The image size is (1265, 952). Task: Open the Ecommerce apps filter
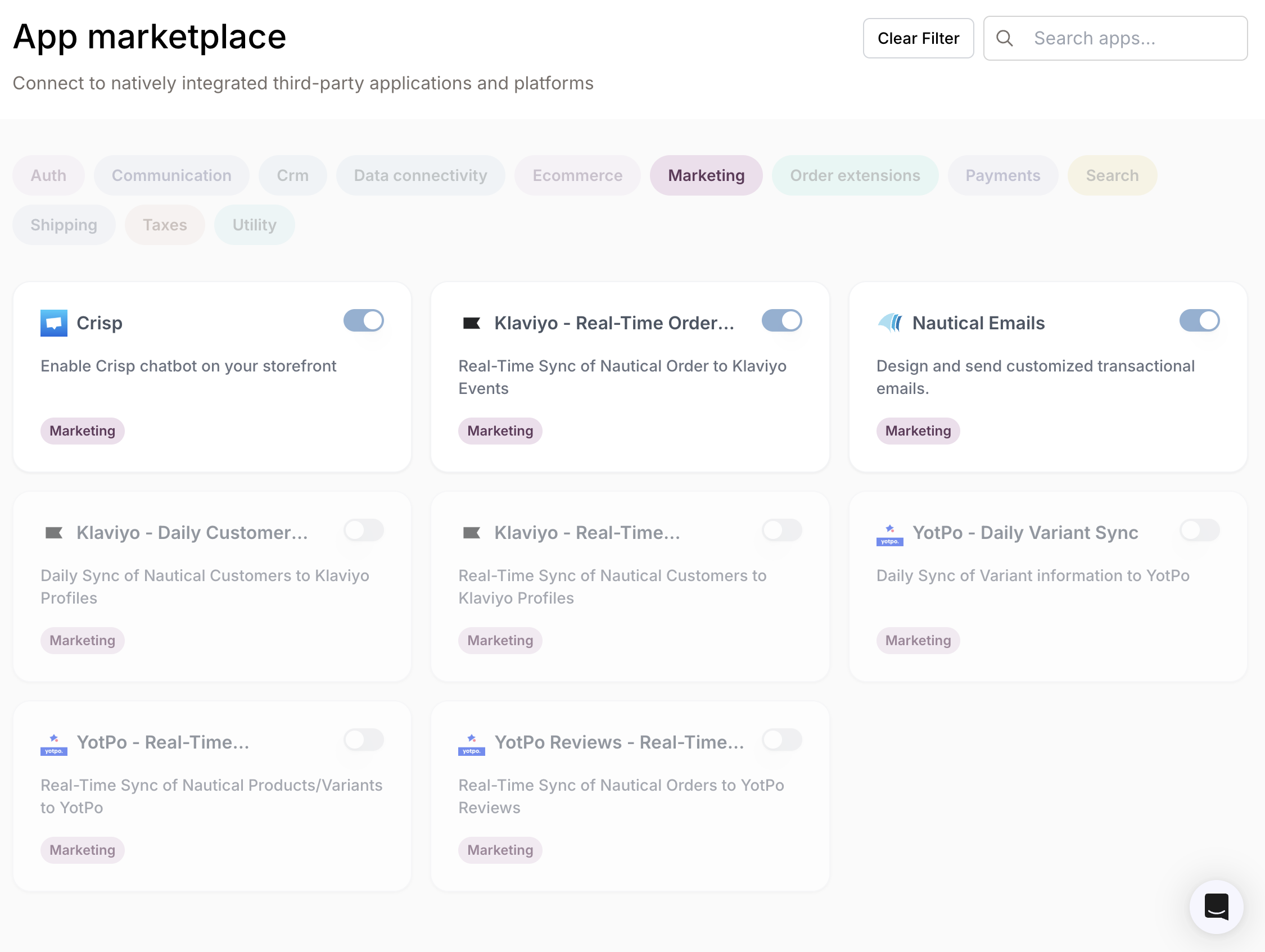pos(577,175)
